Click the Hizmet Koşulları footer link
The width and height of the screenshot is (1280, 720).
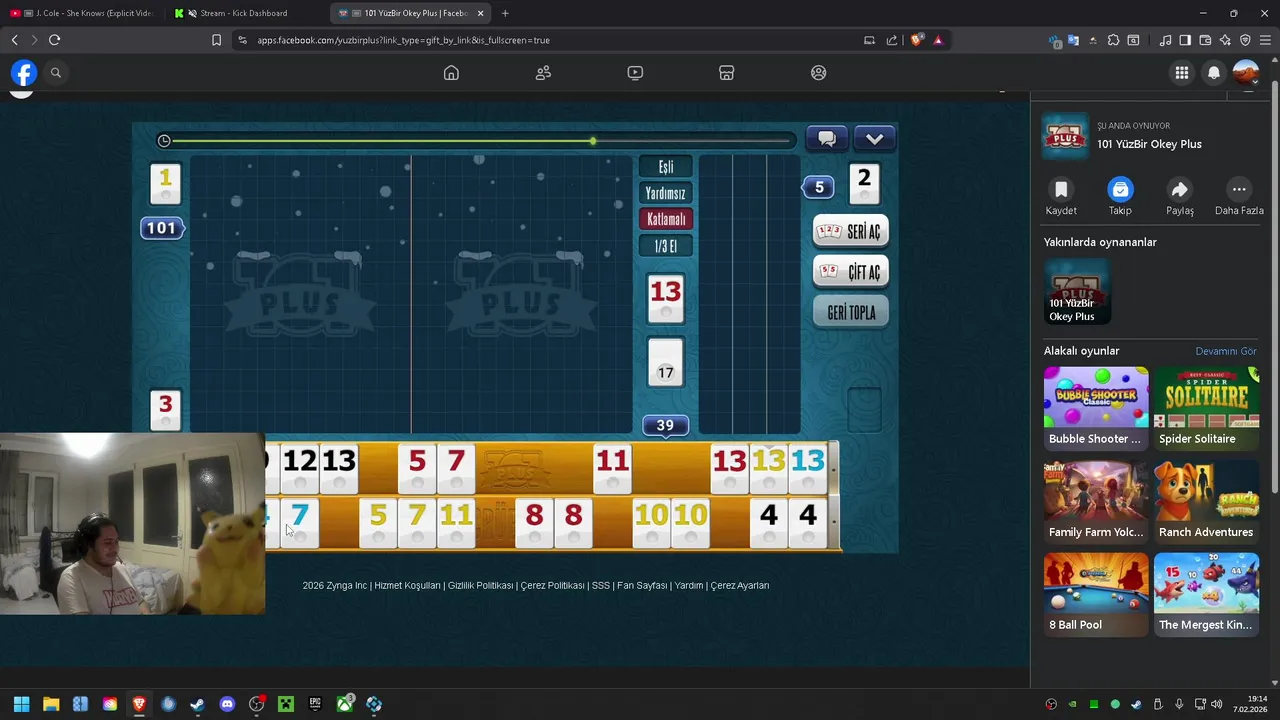pos(407,586)
